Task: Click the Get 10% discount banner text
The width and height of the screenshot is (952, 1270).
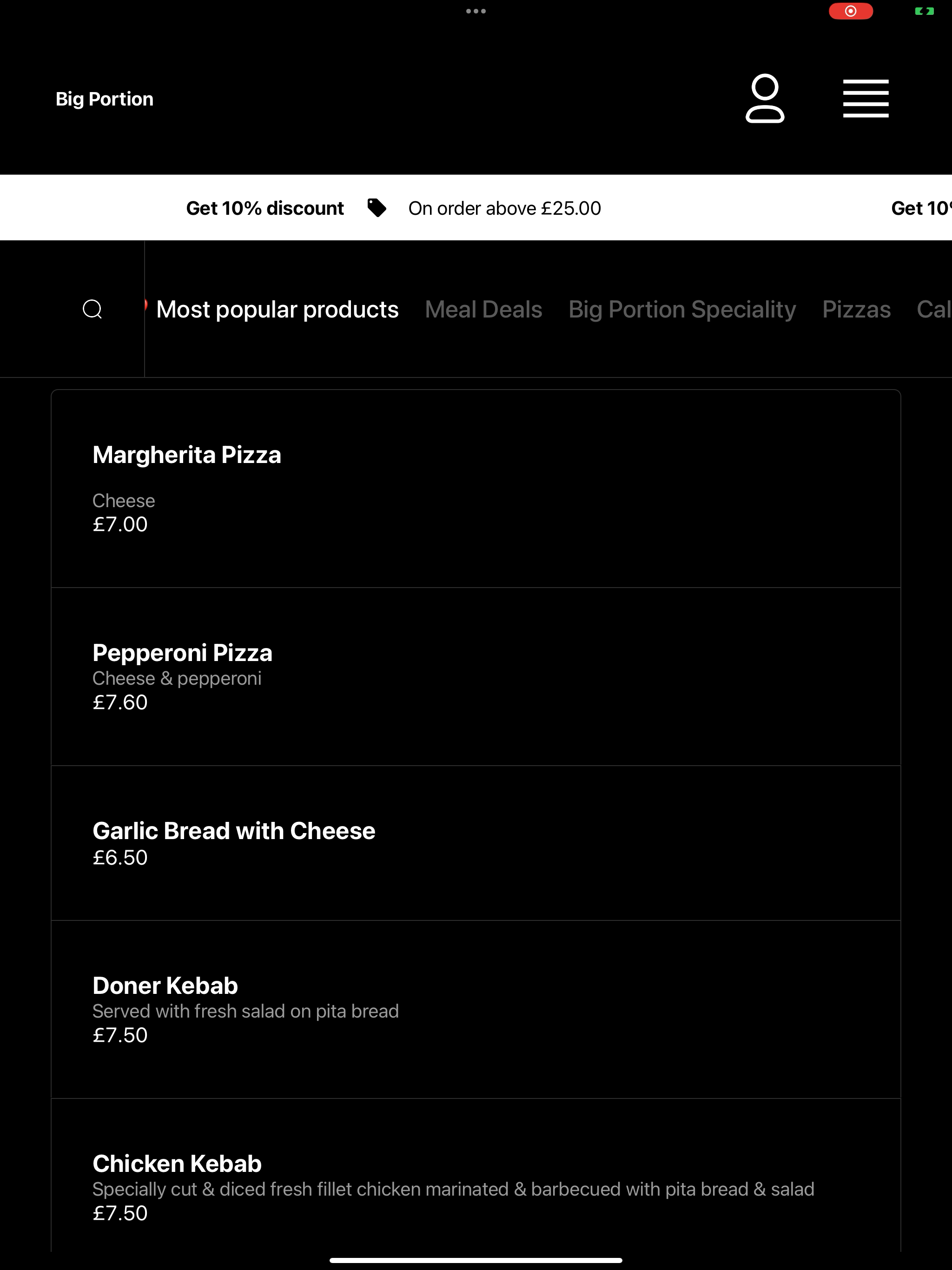Action: (264, 208)
